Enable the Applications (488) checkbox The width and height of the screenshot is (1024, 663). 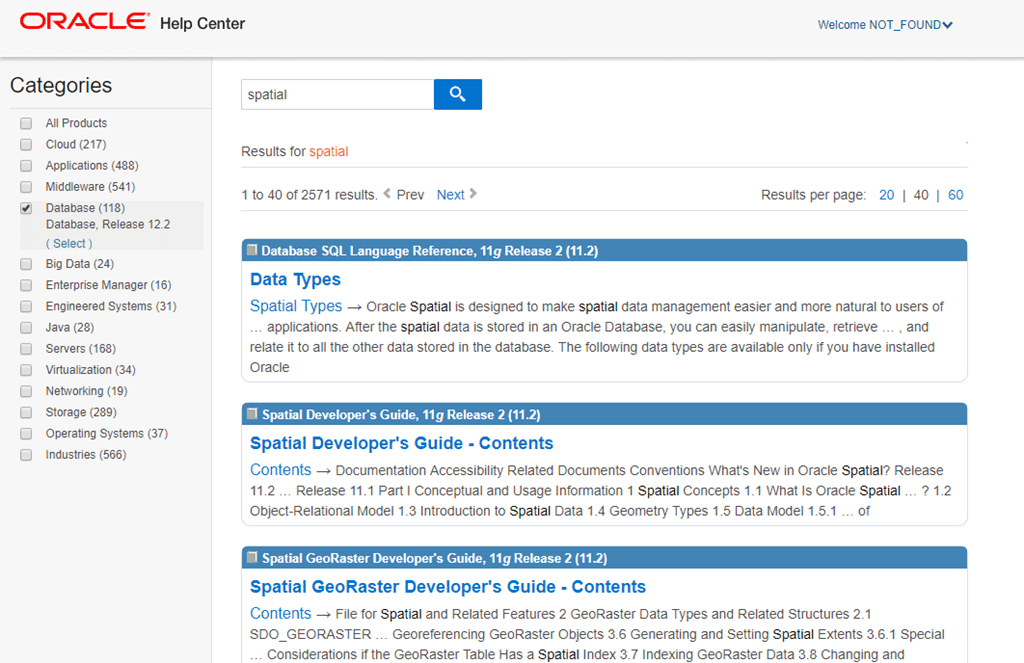coord(26,166)
